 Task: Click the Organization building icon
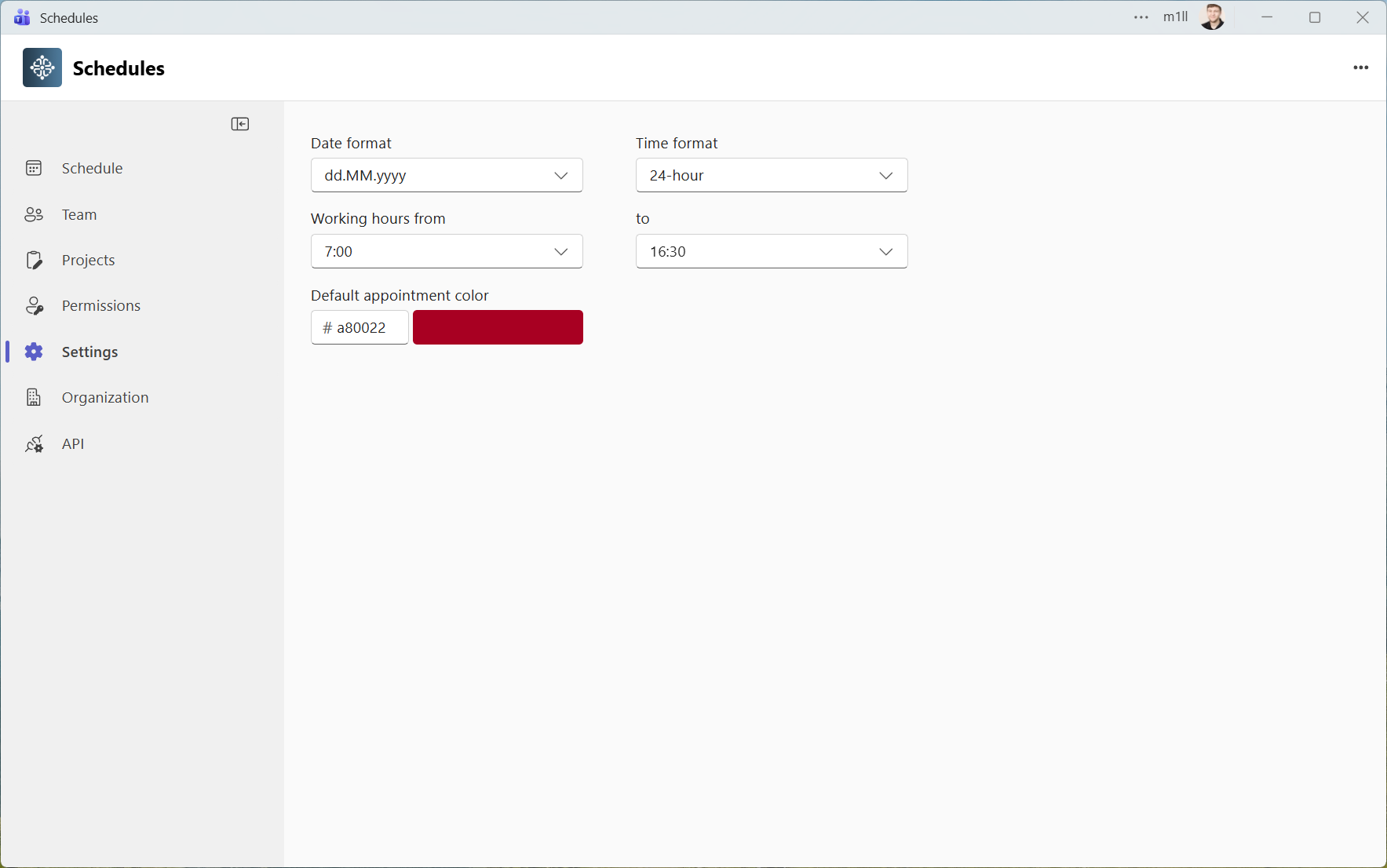(34, 397)
